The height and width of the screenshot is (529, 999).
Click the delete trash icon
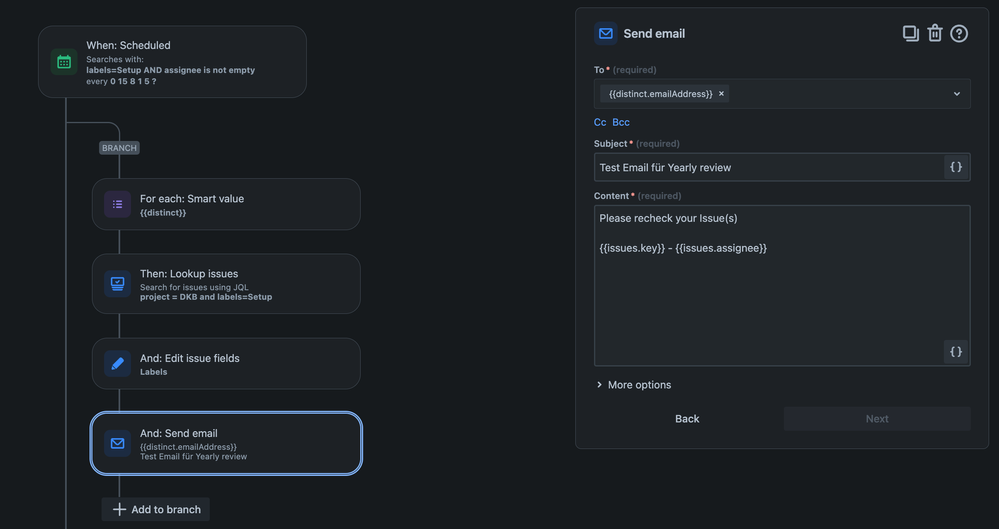935,33
